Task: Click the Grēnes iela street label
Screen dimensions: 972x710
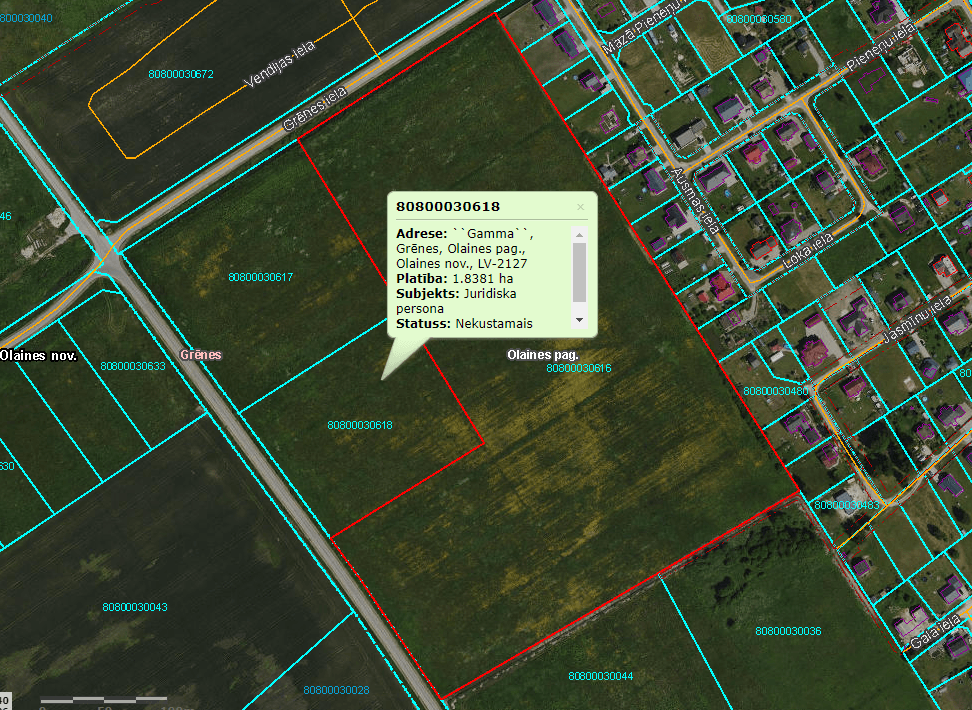Action: click(x=314, y=107)
